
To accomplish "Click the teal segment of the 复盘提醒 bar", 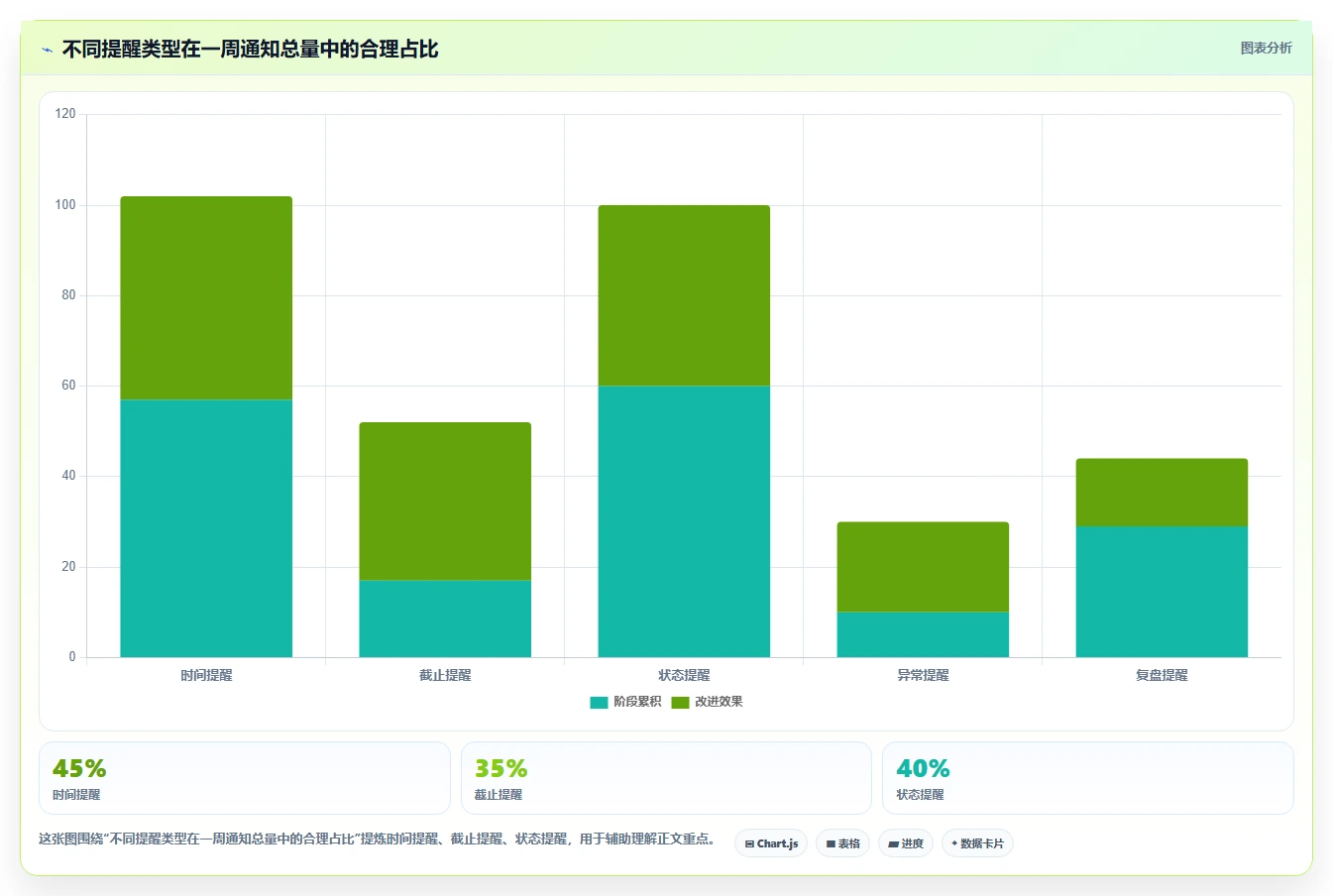I will (x=1162, y=592).
